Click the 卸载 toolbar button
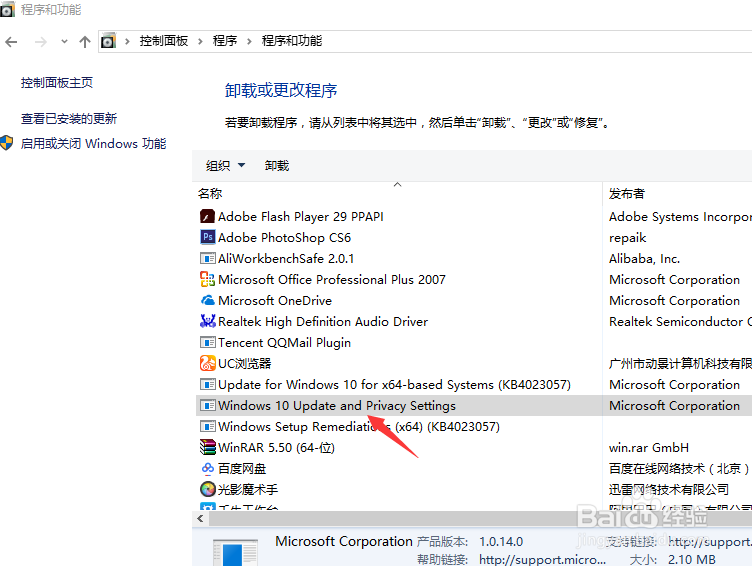 (x=277, y=165)
